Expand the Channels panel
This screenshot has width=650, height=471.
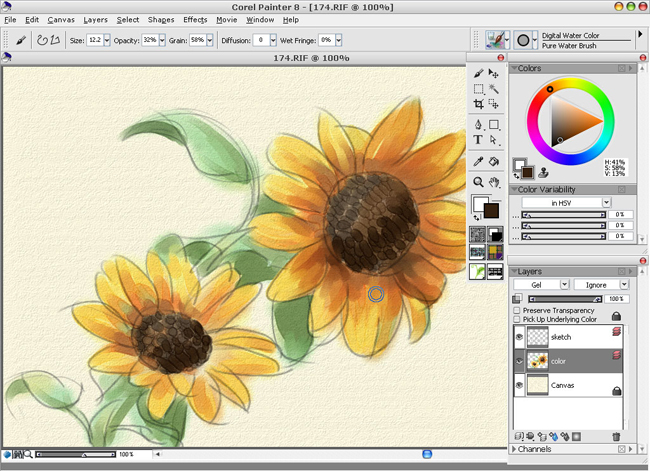pyautogui.click(x=513, y=450)
